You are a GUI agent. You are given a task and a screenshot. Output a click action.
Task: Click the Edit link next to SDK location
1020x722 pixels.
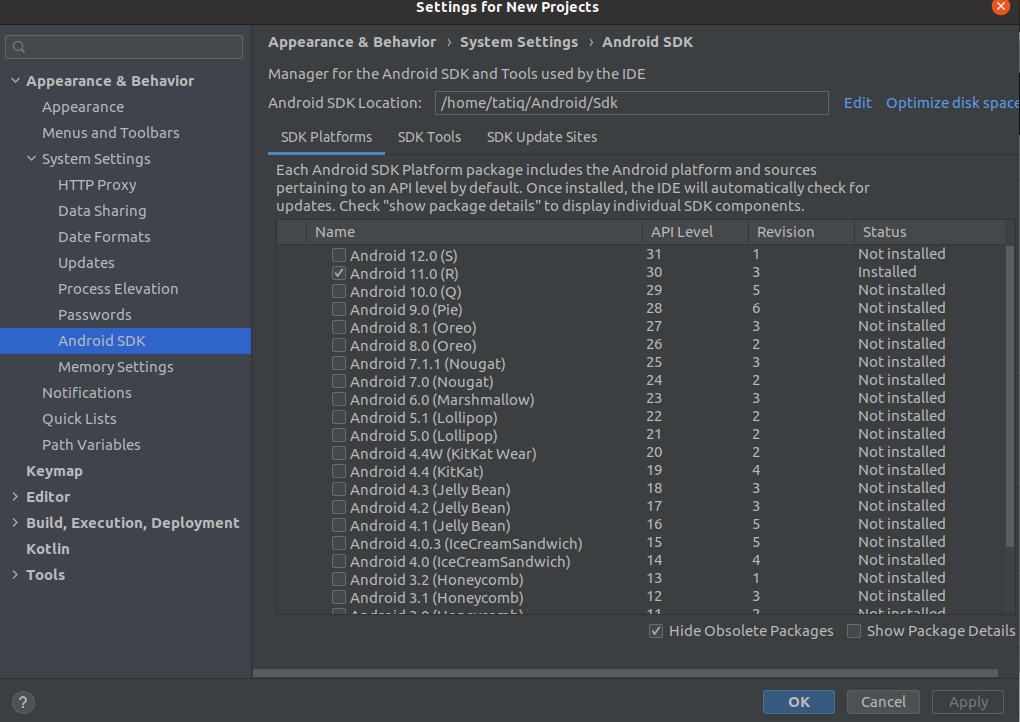[857, 103]
